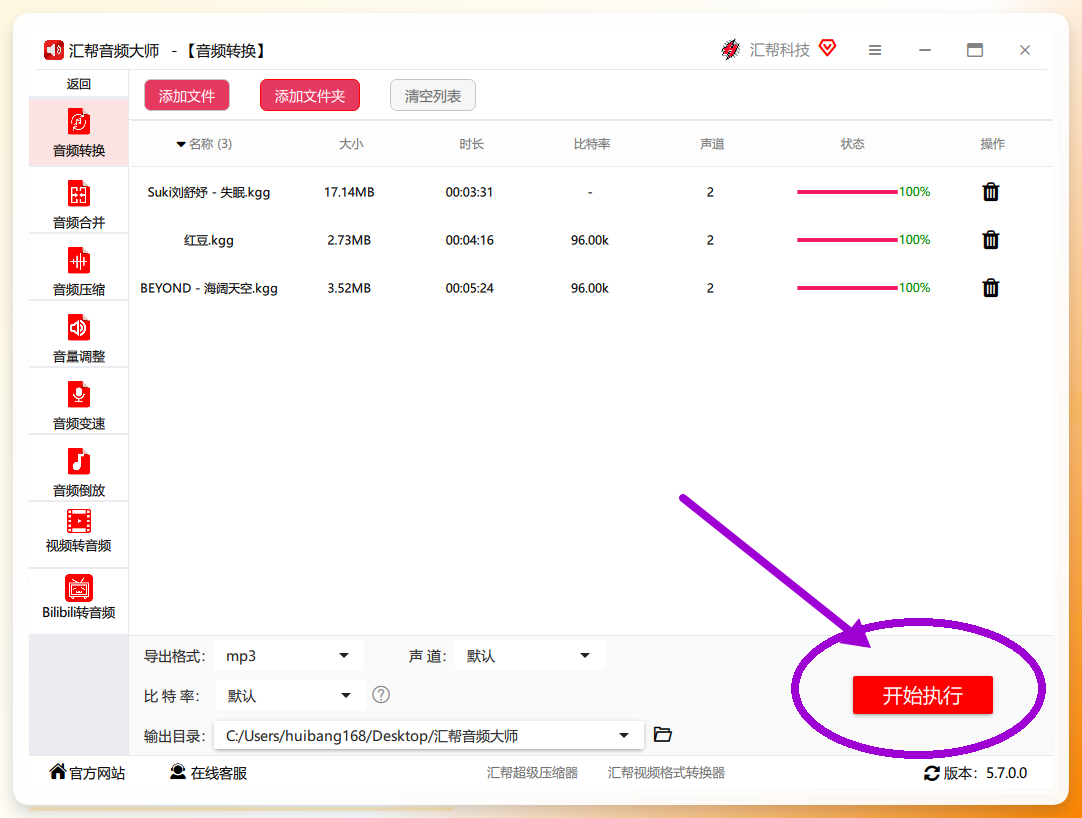Click the 添加文件夹 button
Viewport: 1082px width, 818px height.
click(310, 95)
